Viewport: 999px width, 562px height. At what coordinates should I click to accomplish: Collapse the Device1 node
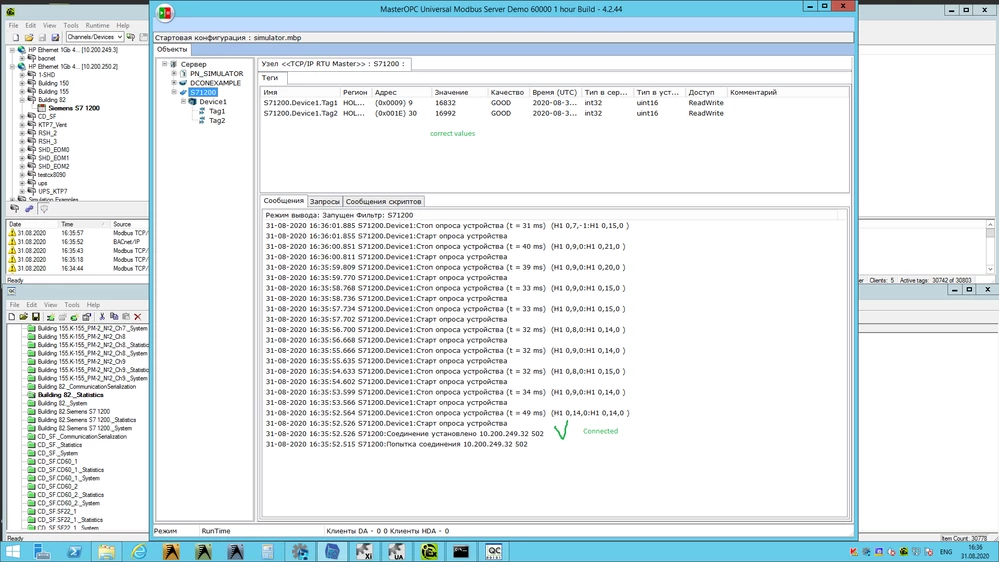(183, 101)
